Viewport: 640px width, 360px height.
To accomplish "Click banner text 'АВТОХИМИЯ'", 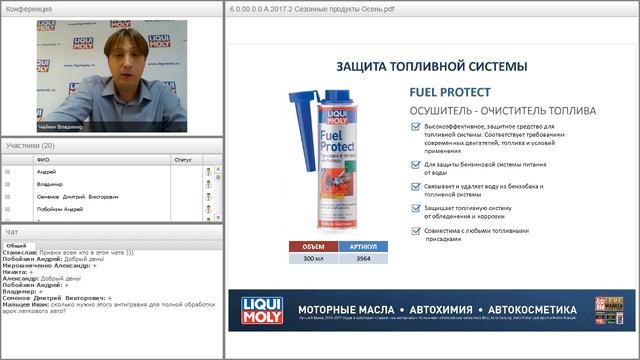I will tap(441, 310).
